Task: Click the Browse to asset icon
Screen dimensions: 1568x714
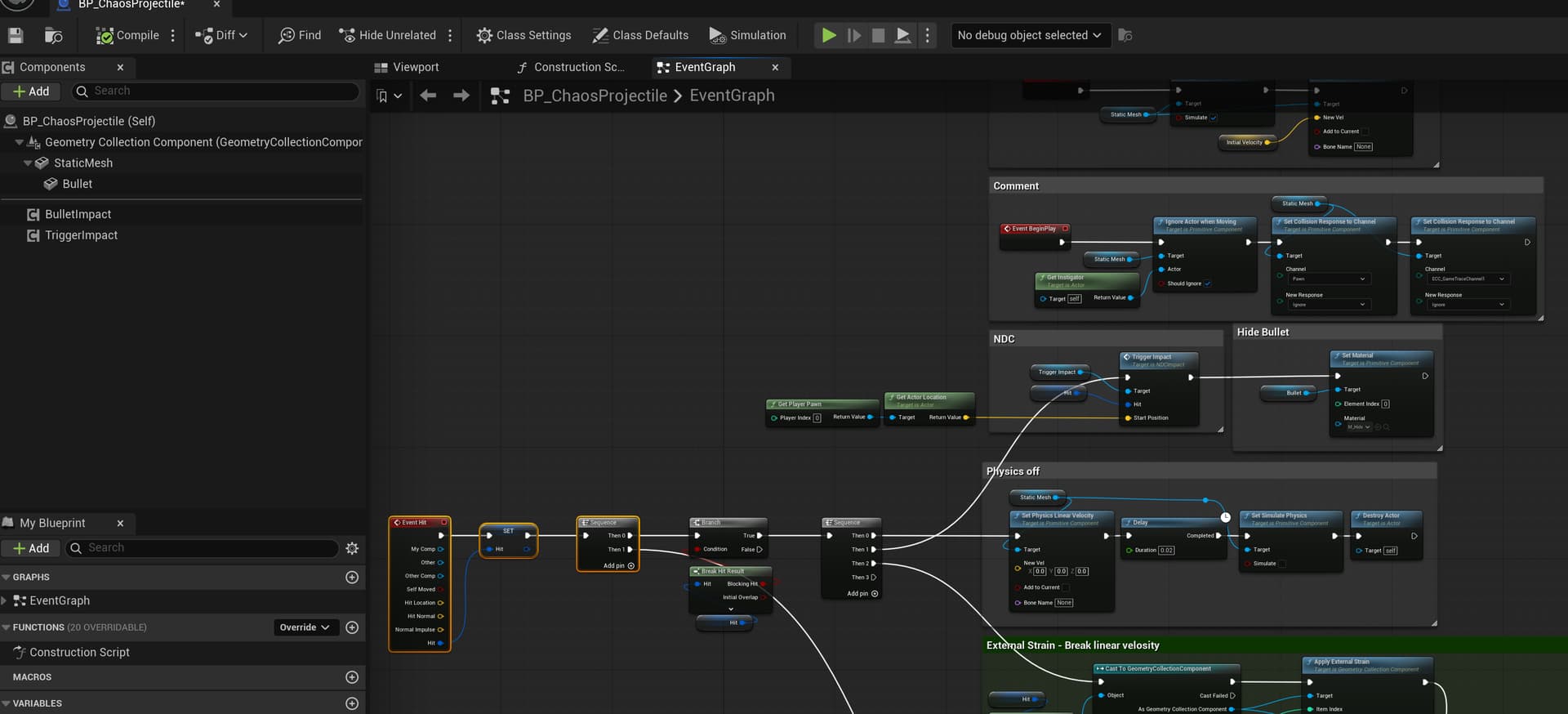Action: (53, 35)
